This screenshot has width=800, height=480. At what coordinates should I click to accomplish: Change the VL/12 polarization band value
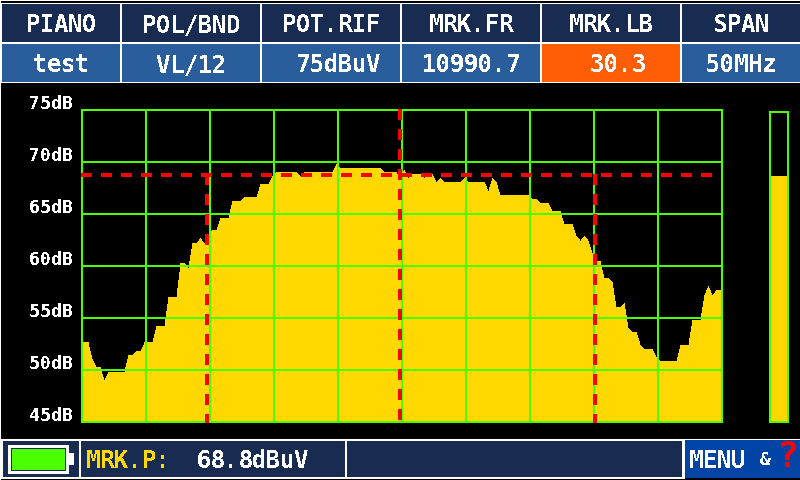click(x=191, y=63)
